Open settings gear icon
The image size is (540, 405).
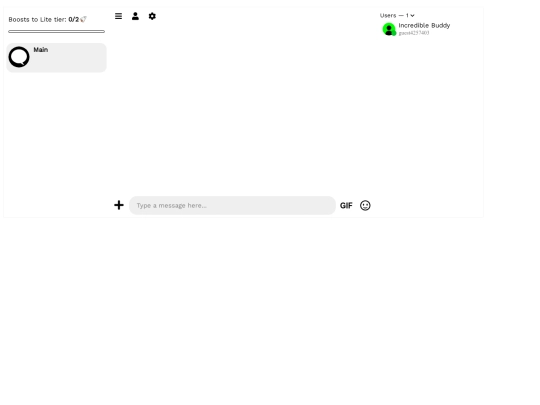click(x=152, y=16)
